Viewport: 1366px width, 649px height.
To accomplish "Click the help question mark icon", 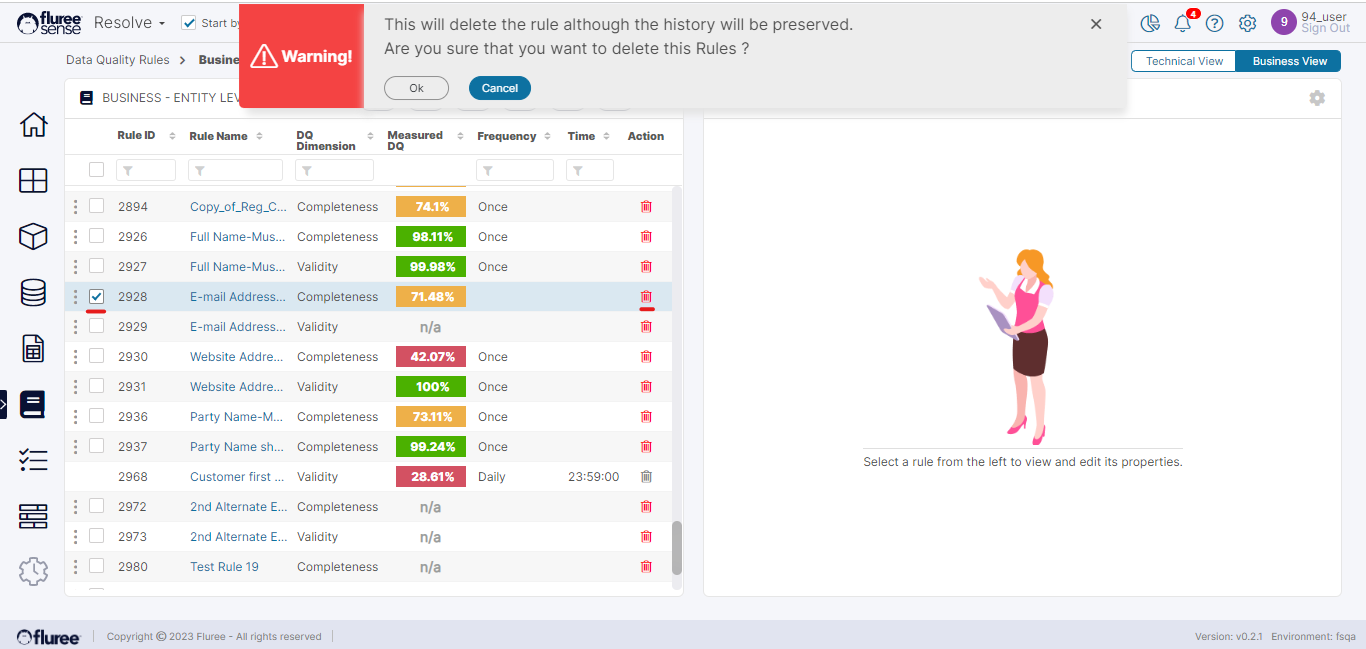I will (x=1215, y=23).
